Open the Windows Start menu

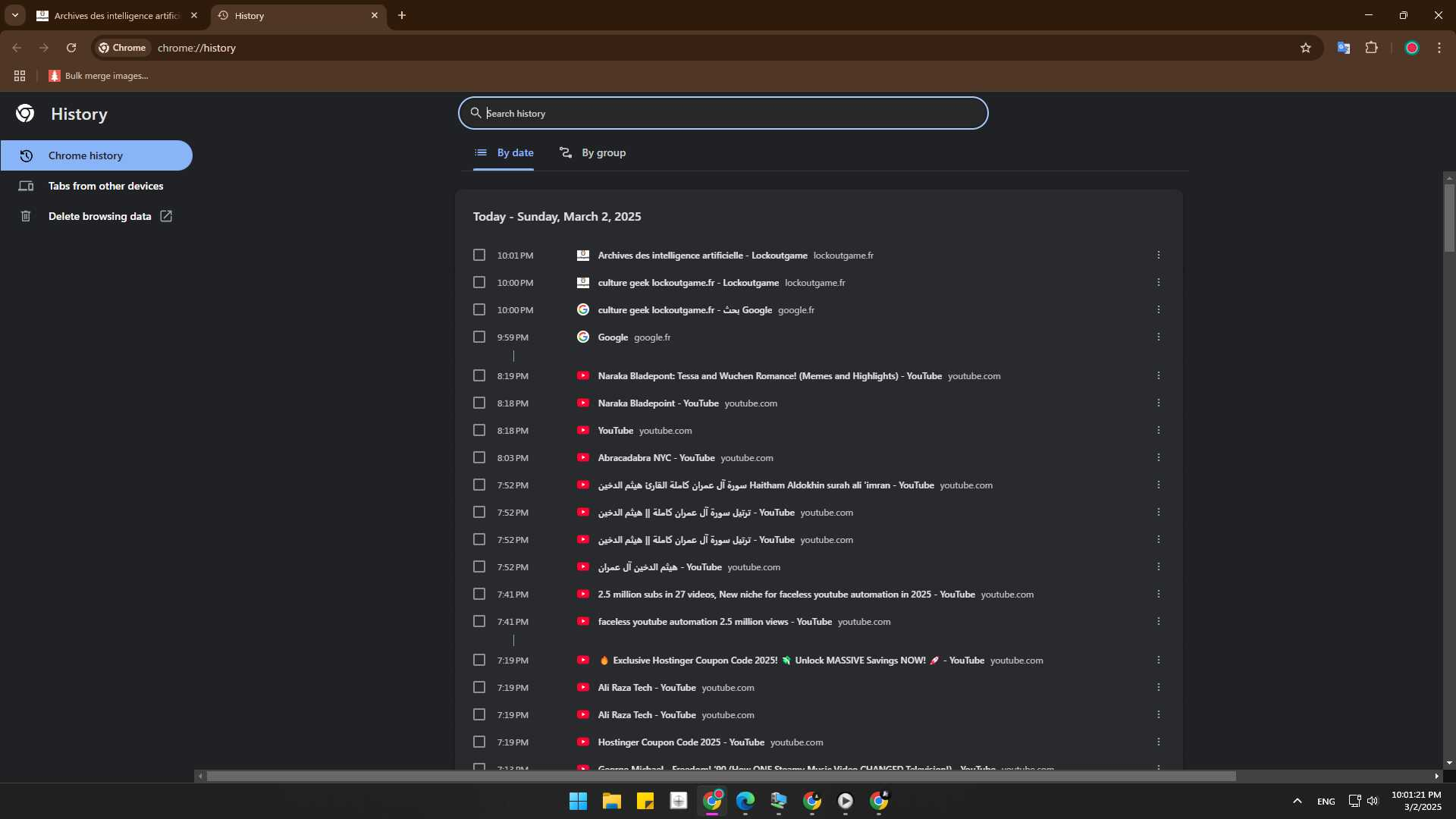578,801
